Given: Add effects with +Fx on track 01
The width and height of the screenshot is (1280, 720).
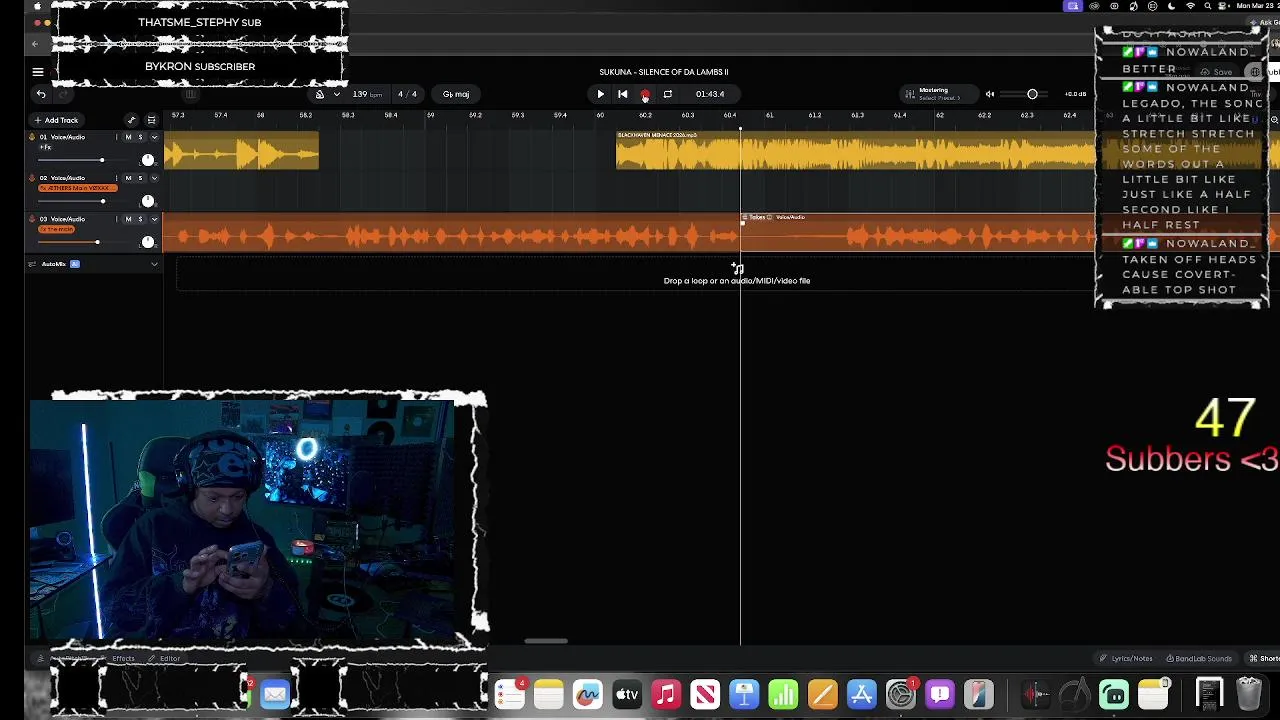Looking at the screenshot, I should pyautogui.click(x=45, y=147).
